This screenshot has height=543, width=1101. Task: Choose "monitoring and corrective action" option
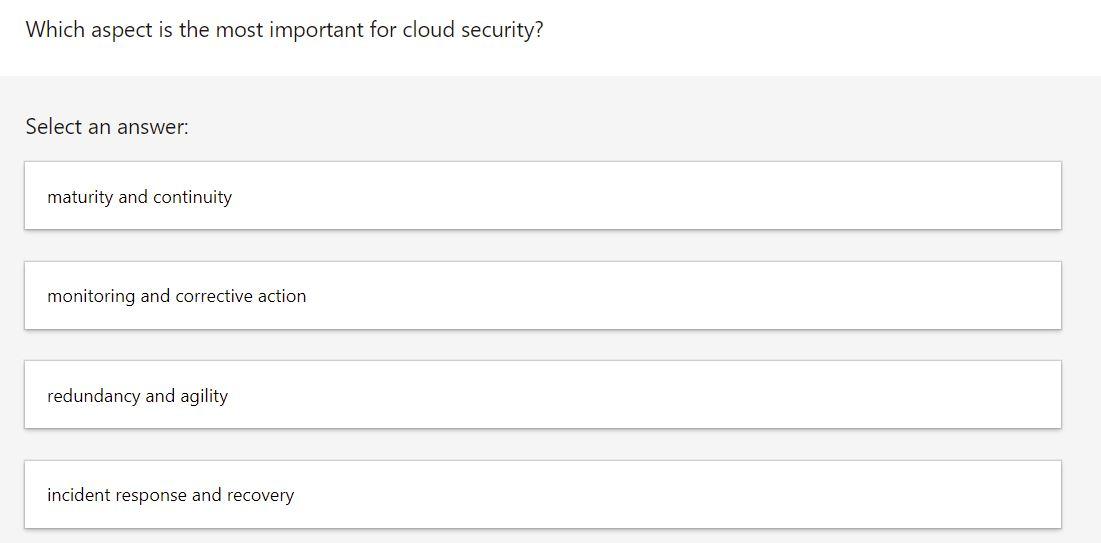[x=176, y=296]
